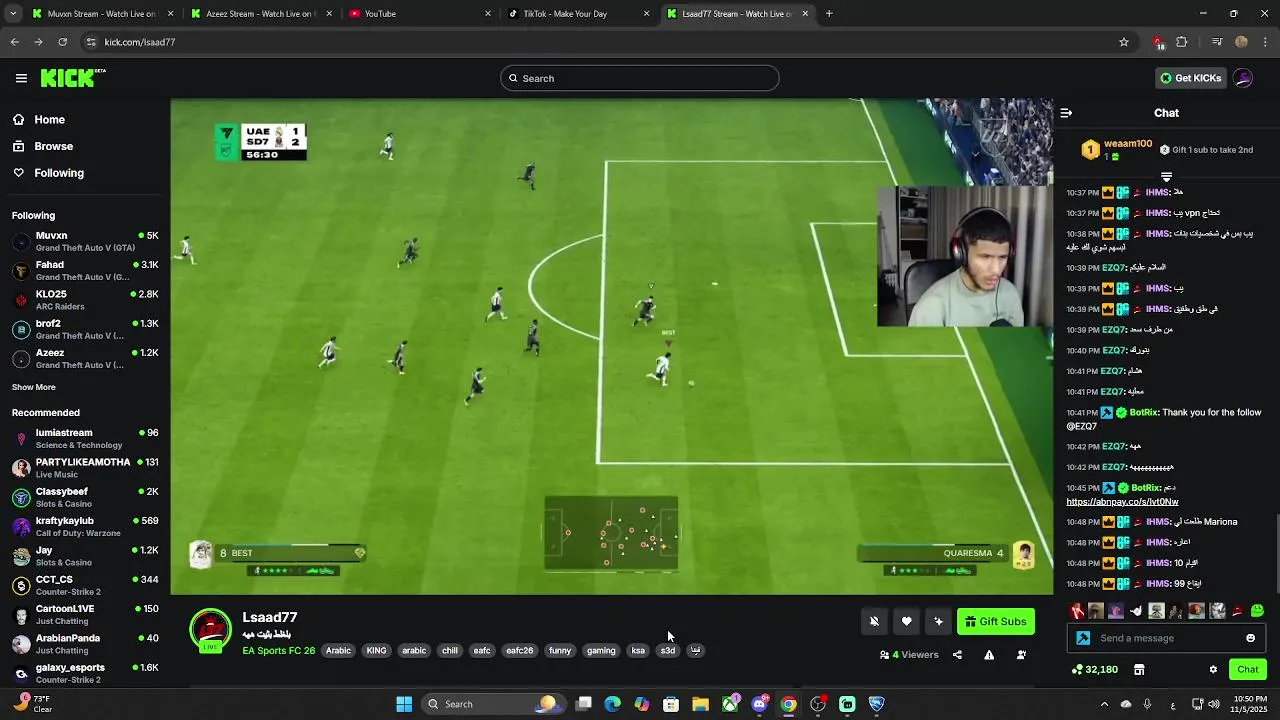
Task: Open browser extensions puzzle icon
Action: tap(1182, 42)
